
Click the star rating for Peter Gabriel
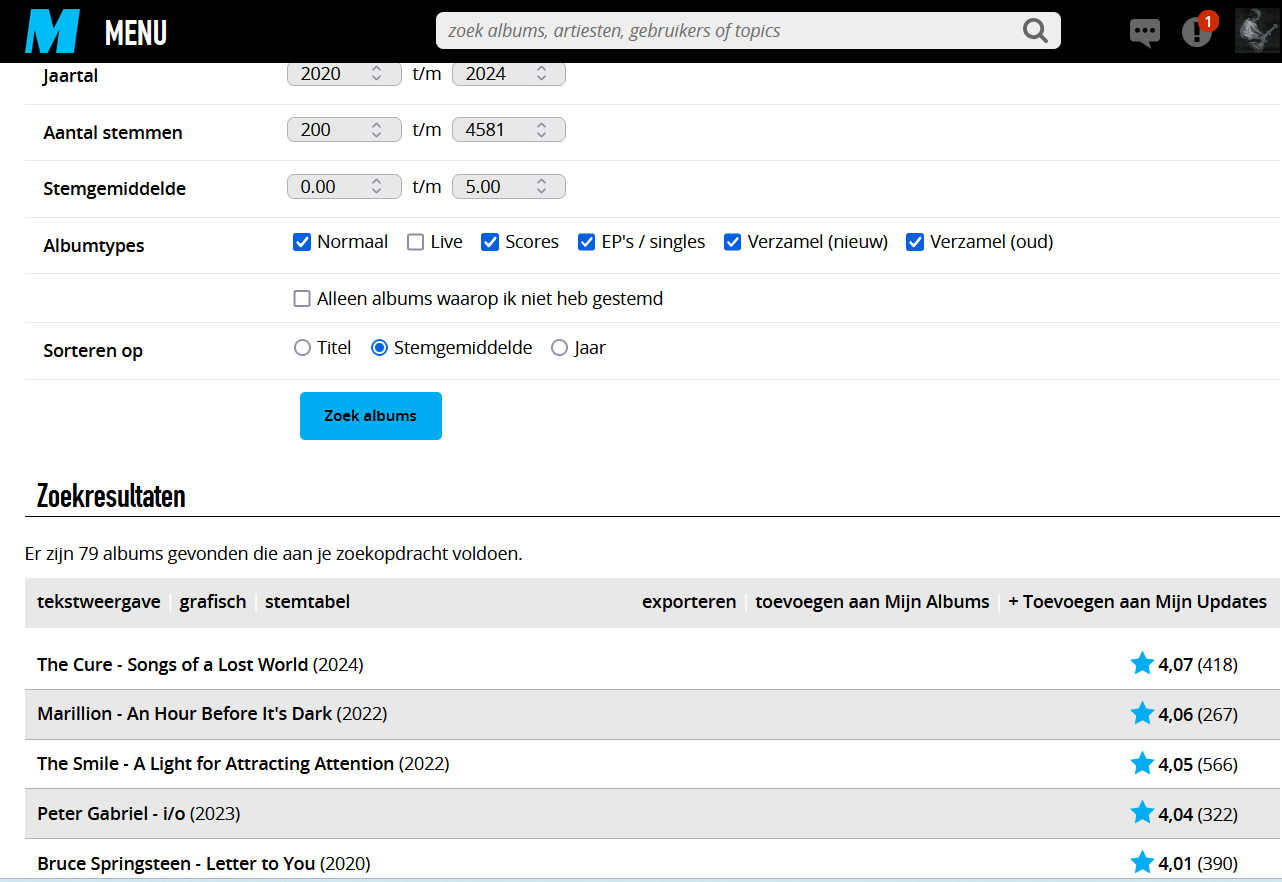tap(1142, 812)
